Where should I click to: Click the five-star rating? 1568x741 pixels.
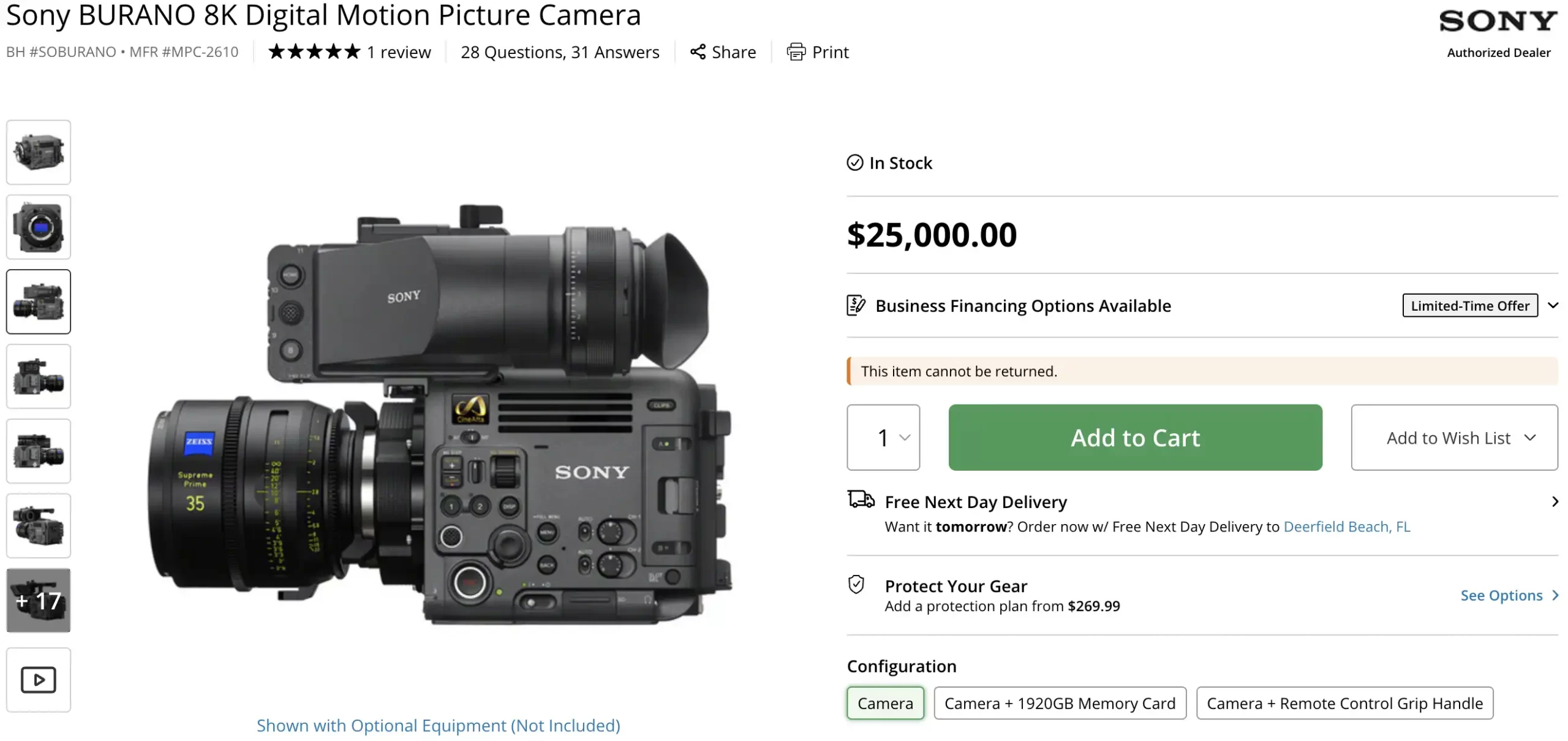tap(314, 52)
